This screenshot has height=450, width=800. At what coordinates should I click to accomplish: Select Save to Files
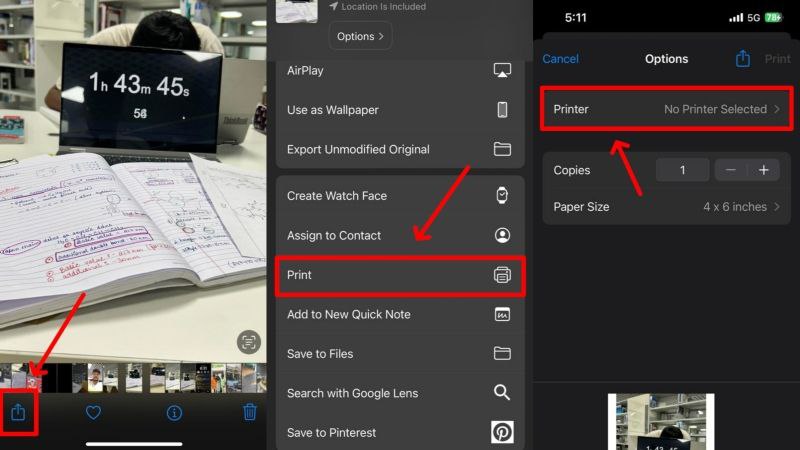[x=400, y=354]
